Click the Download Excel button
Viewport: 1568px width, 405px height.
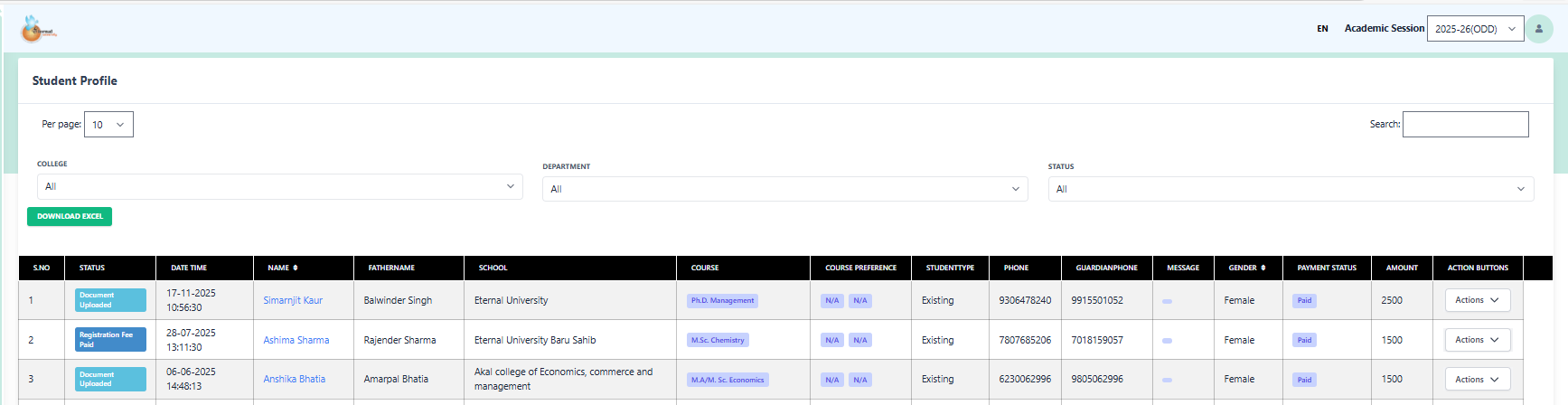pos(70,217)
